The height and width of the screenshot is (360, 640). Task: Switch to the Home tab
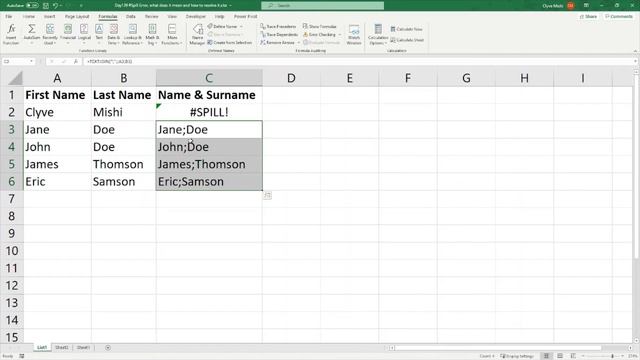pyautogui.click(x=29, y=16)
